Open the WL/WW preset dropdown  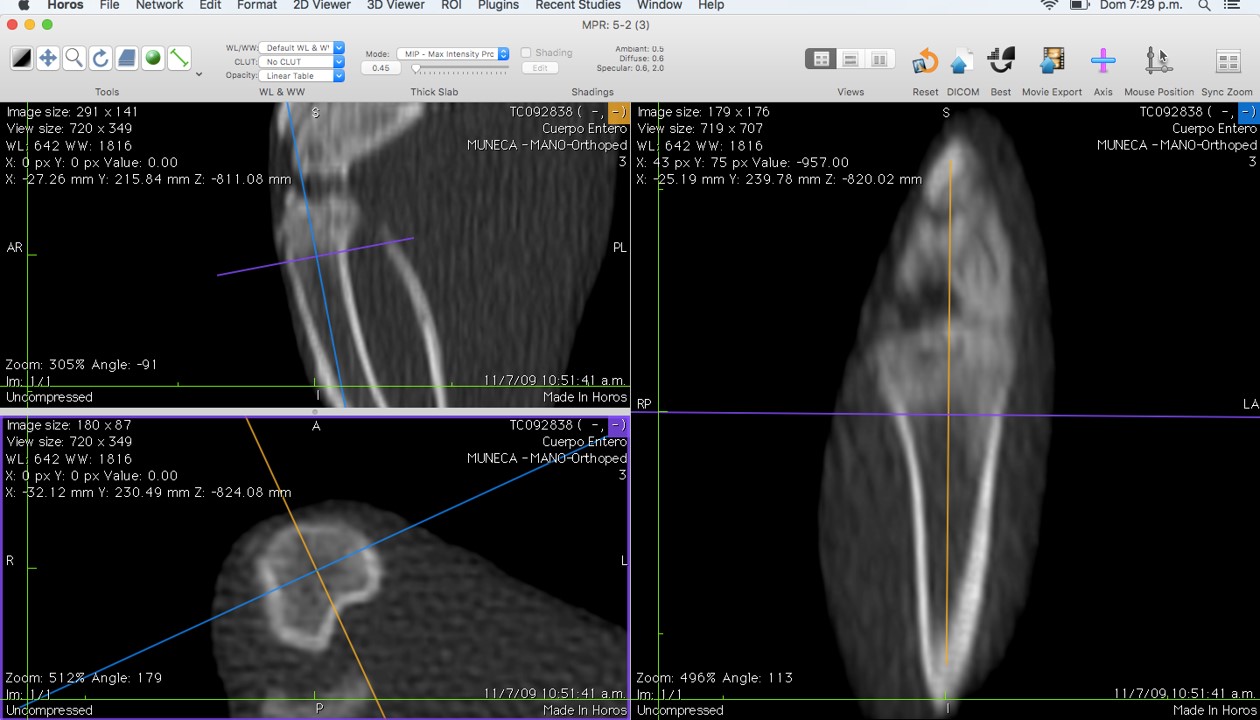point(301,48)
